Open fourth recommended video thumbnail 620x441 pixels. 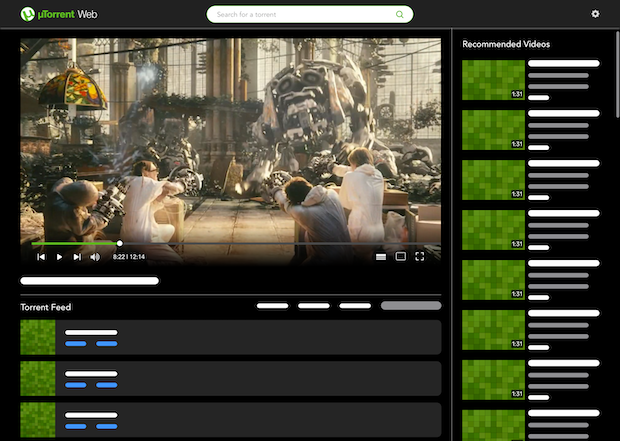[x=493, y=230]
